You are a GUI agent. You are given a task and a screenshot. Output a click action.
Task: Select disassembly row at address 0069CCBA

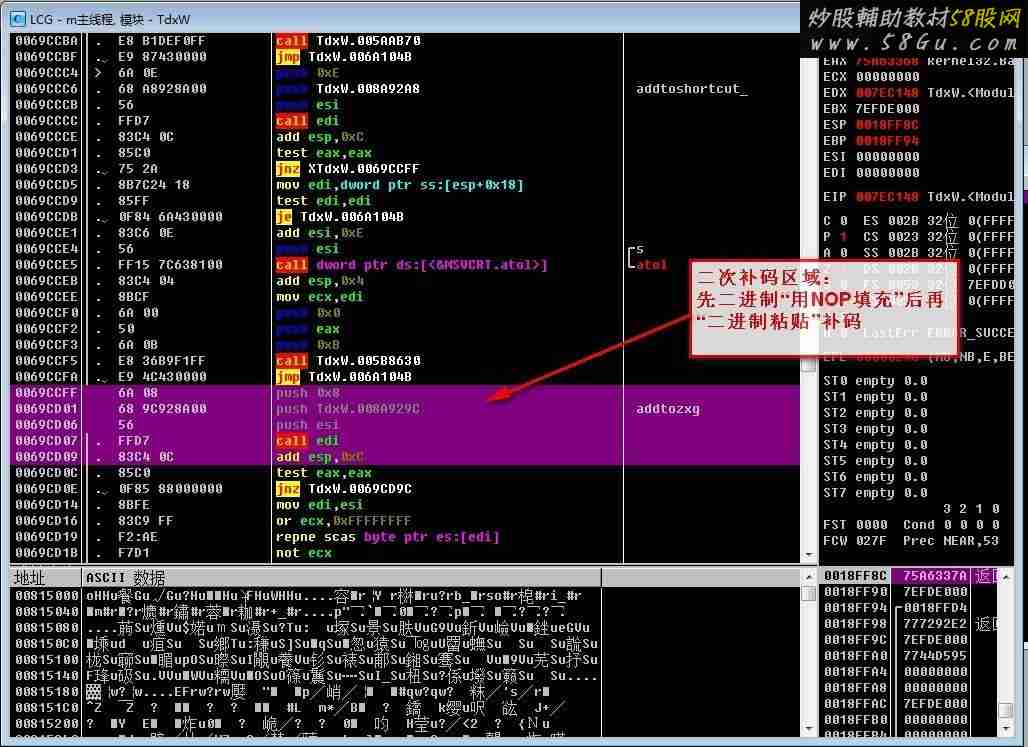point(405,41)
